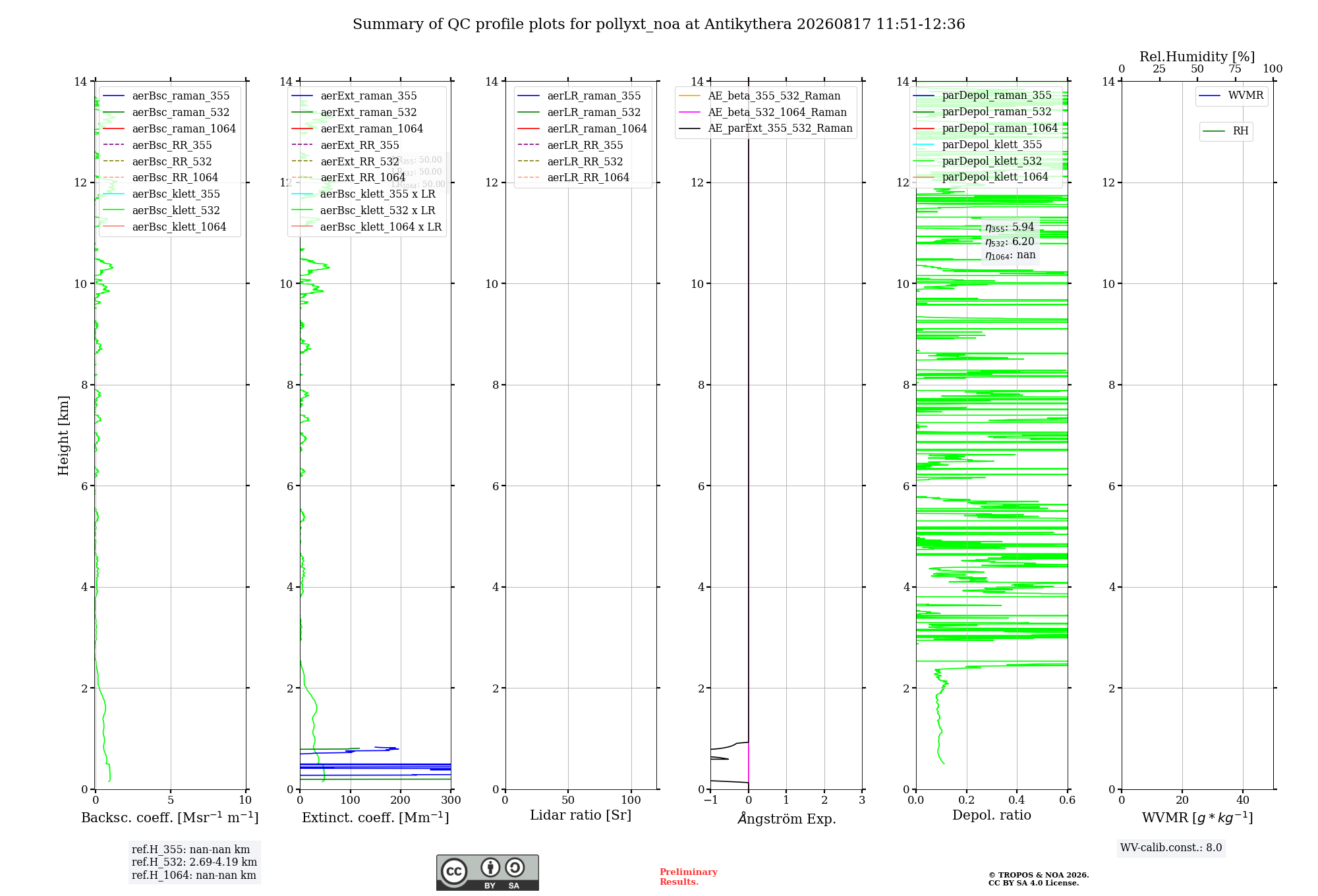This screenshot has width=1318, height=896.
Task: Click legend entry aerBsc_klett_355 x LR
Action: point(364,194)
